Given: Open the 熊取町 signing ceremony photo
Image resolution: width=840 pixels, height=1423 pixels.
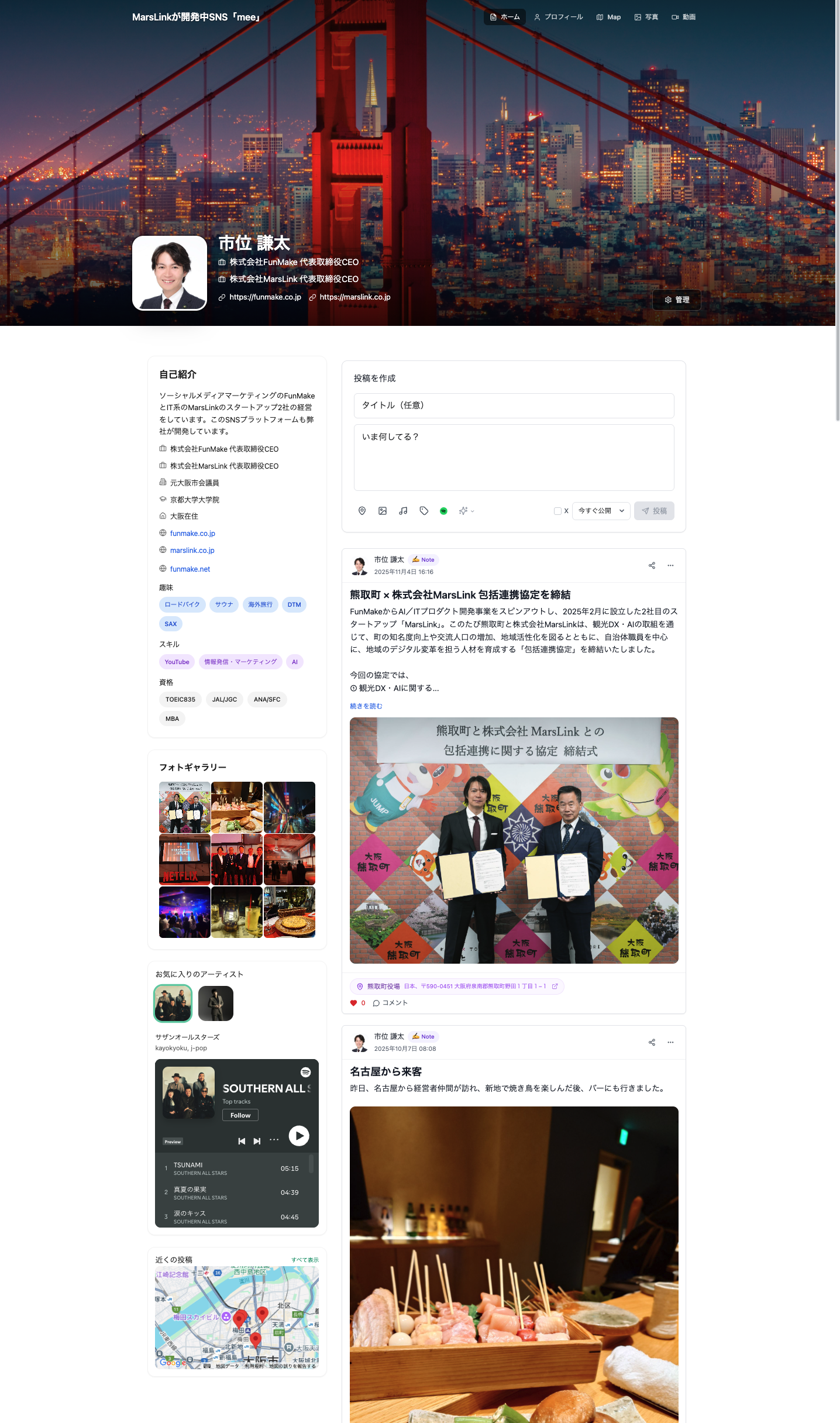Looking at the screenshot, I should point(514,840).
